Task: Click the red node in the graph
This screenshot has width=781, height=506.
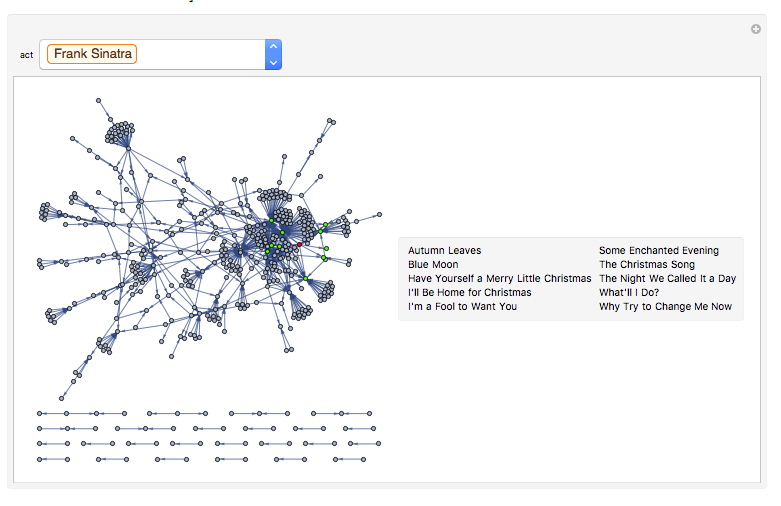Action: tap(299, 245)
